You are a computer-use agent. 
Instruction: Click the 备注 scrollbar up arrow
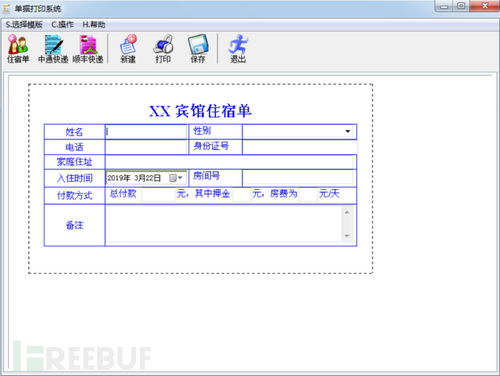(x=347, y=212)
